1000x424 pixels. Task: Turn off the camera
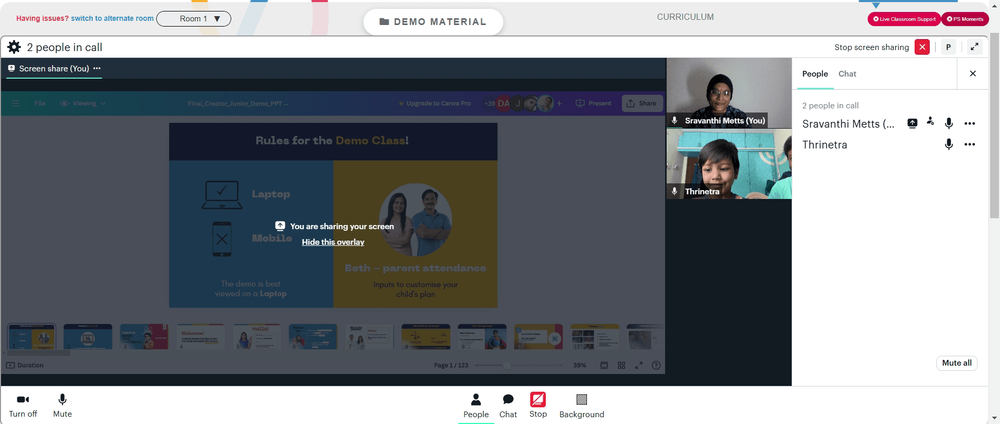[x=23, y=406]
